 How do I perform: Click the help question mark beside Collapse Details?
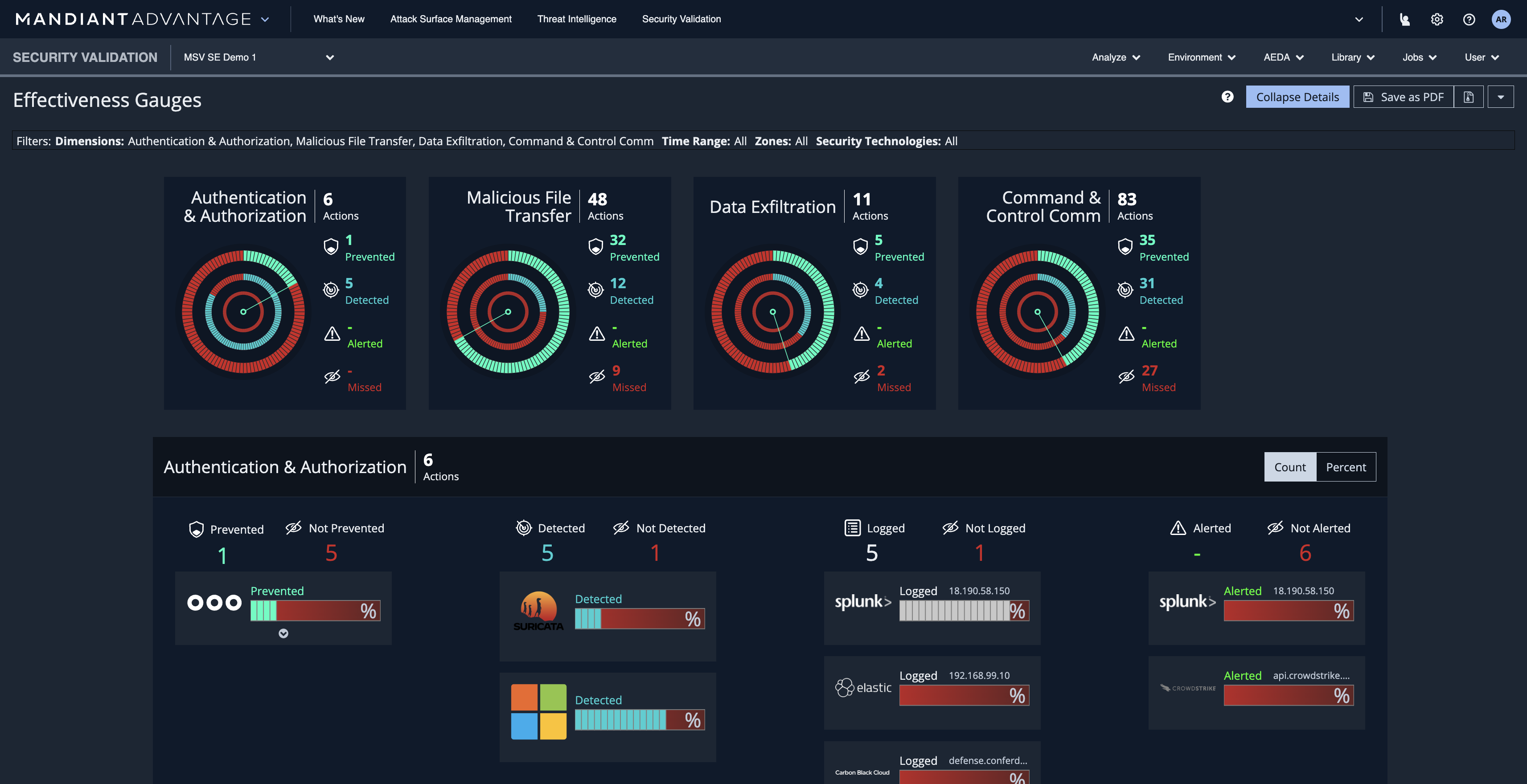pyautogui.click(x=1227, y=97)
